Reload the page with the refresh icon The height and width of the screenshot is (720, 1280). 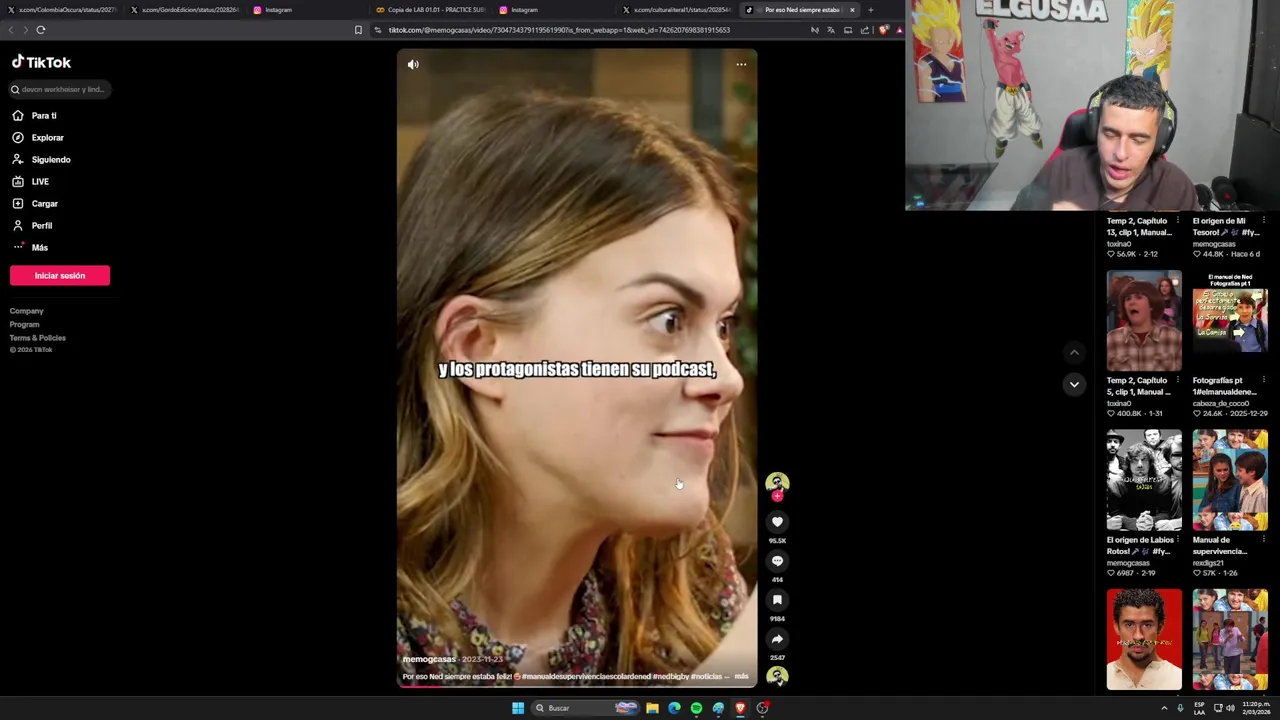pyautogui.click(x=41, y=30)
